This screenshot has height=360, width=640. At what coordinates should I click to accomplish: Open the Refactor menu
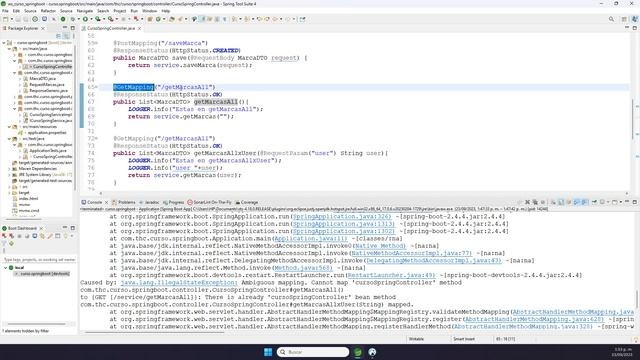tap(48, 11)
